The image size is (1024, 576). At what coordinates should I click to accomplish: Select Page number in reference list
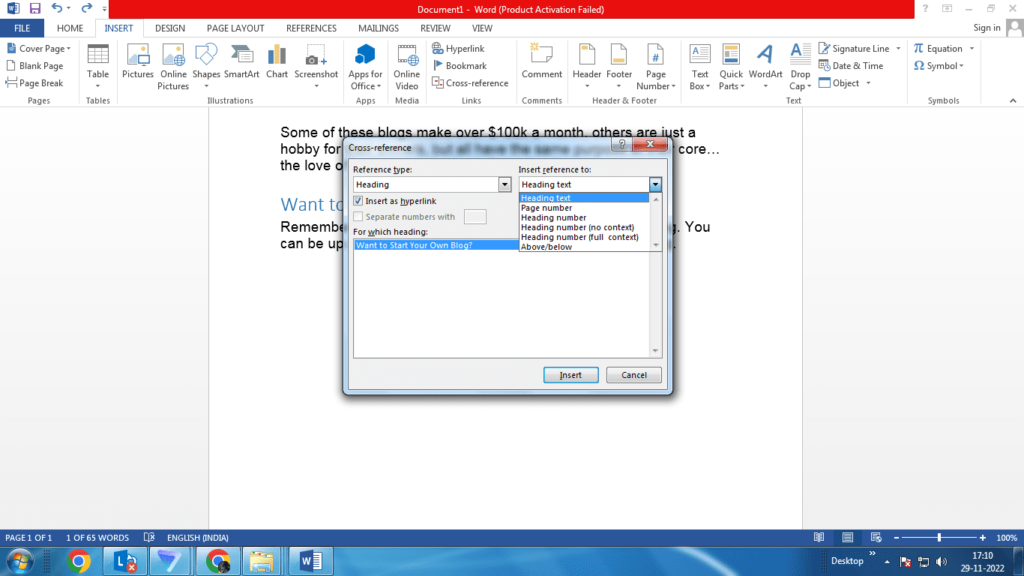(x=549, y=207)
